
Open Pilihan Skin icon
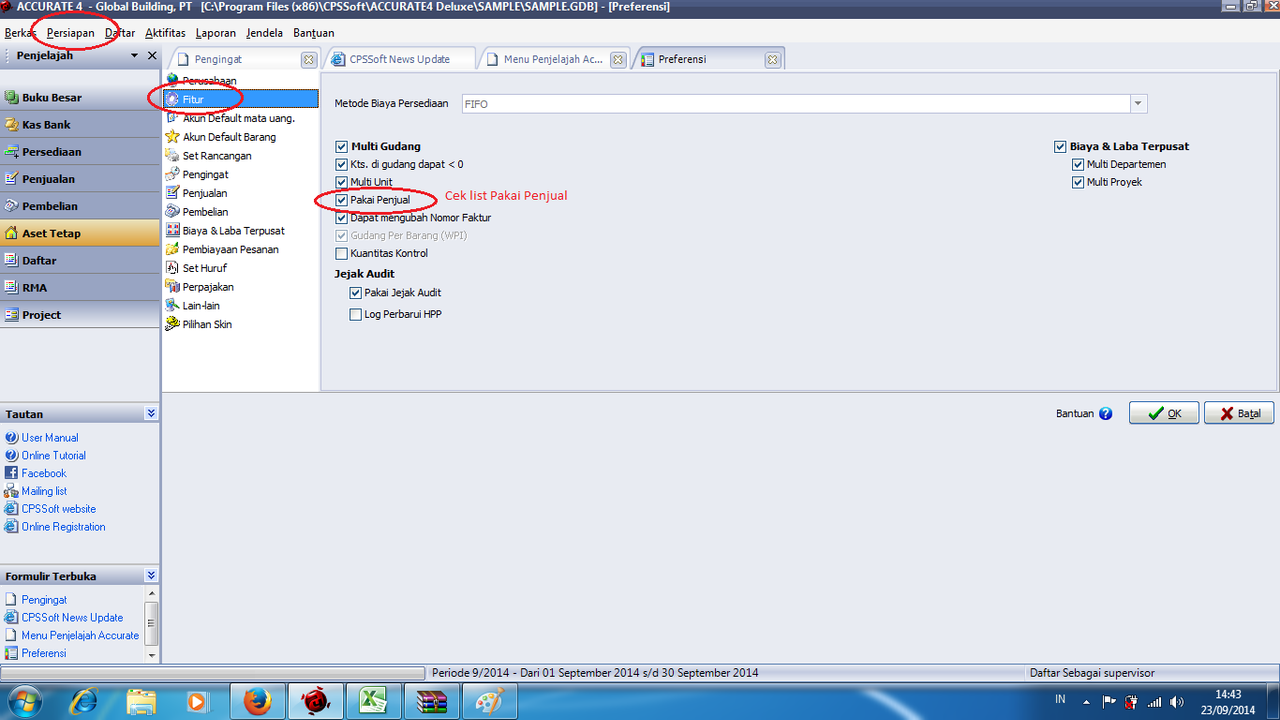click(x=173, y=324)
